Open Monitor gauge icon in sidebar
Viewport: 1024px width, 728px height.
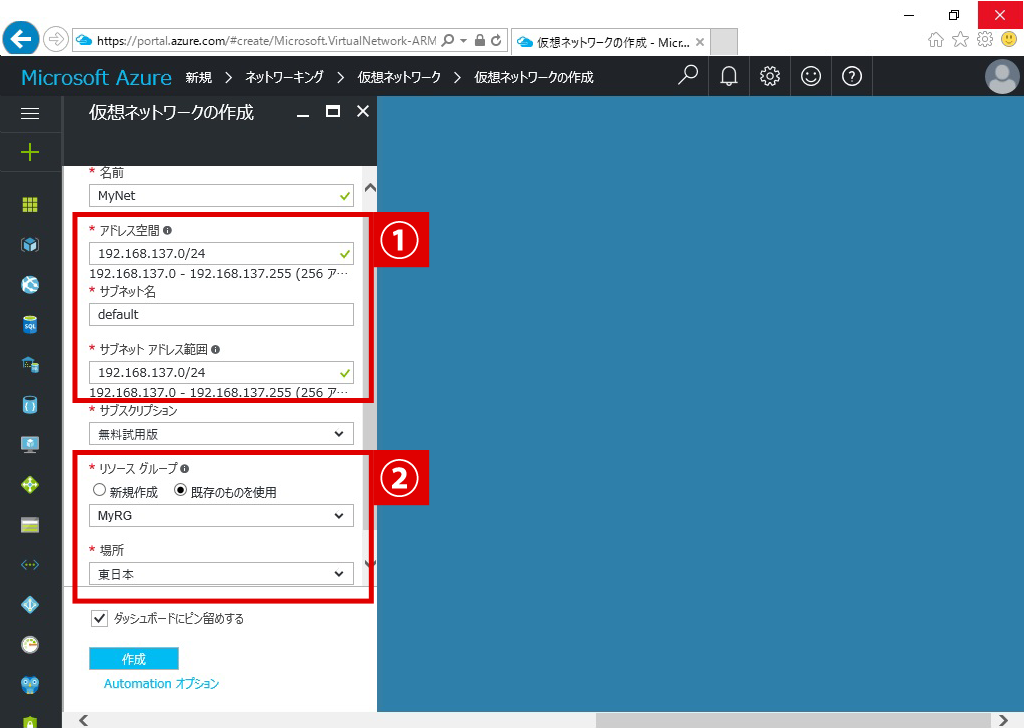30,645
